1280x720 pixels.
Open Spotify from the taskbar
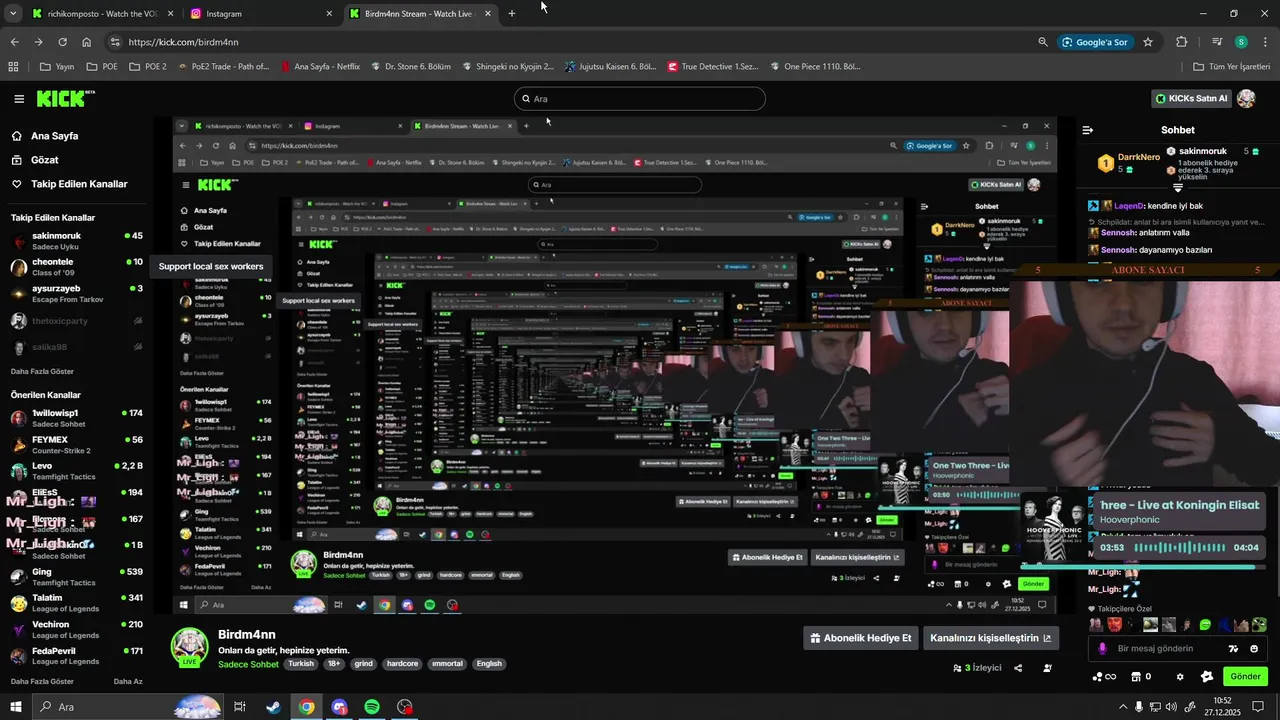(372, 707)
